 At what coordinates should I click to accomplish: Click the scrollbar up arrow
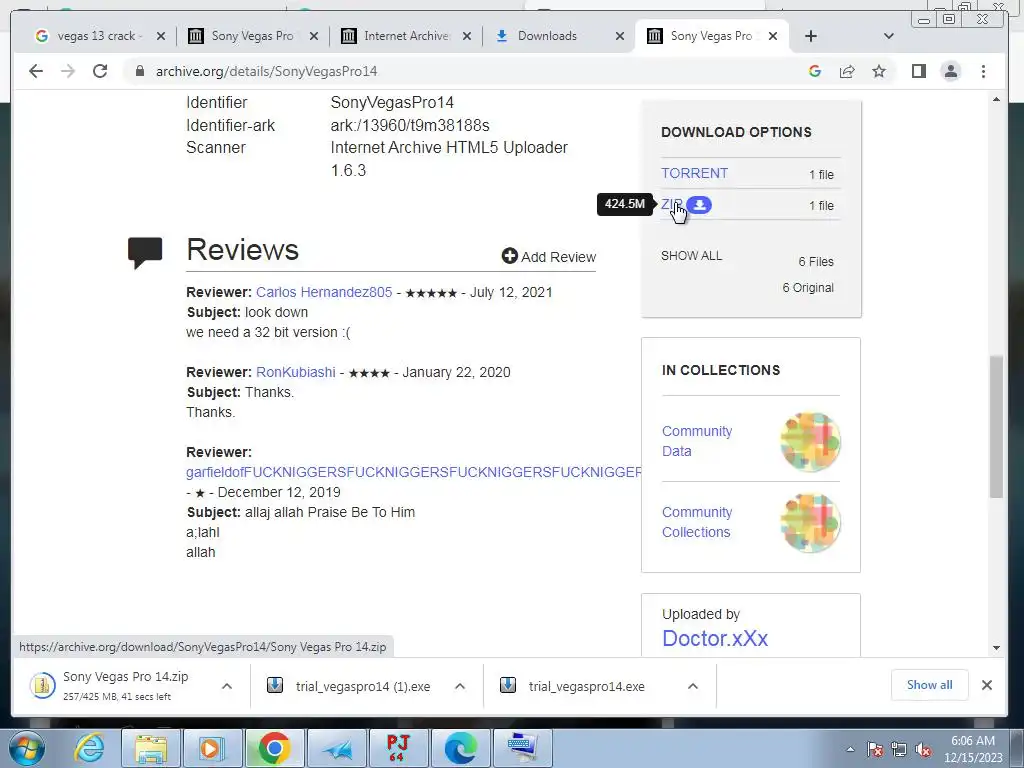tap(996, 99)
